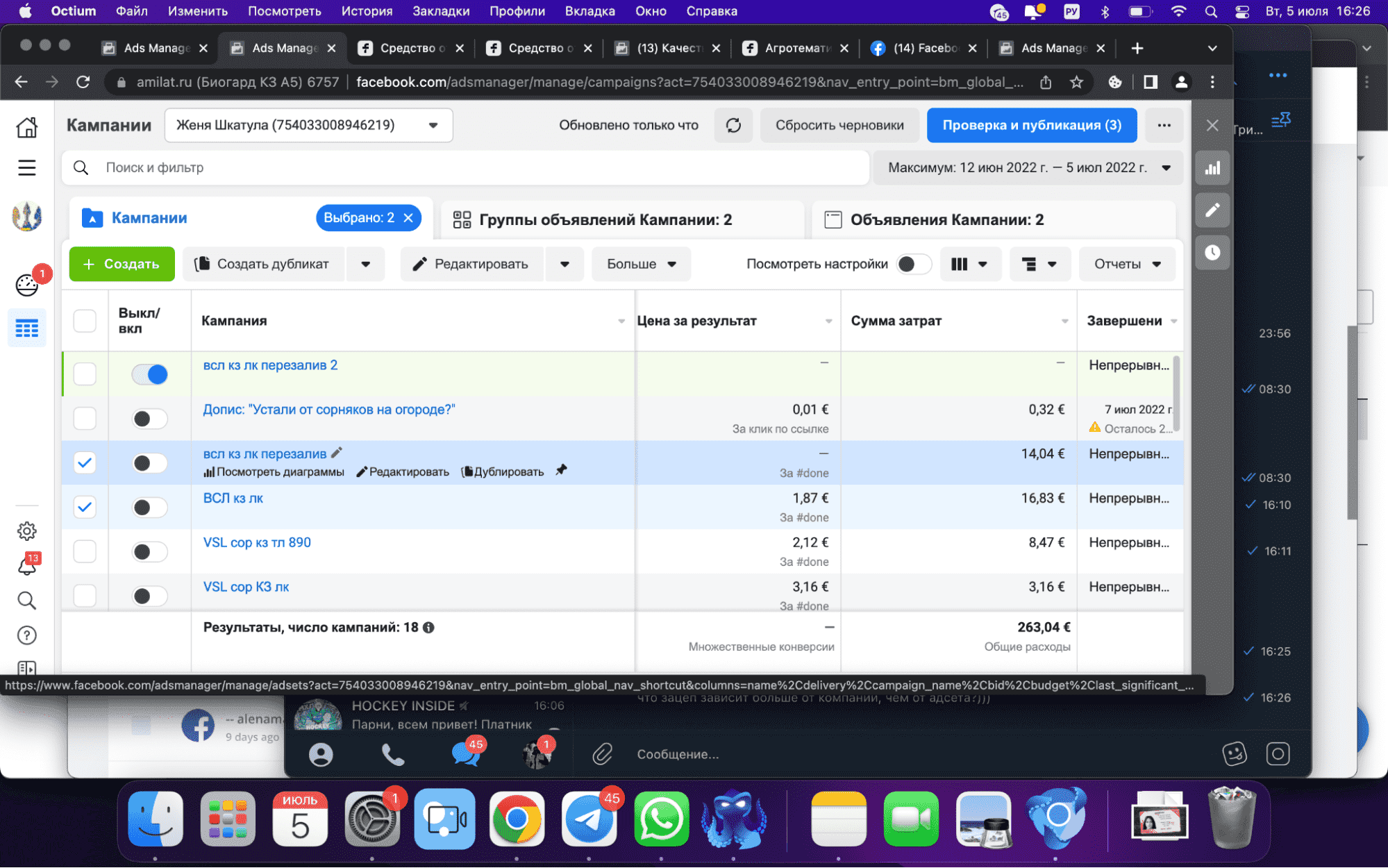Viewport: 1388px width, 868px height.
Task: Expand the Создать дубликат arrow dropdown
Action: point(365,264)
